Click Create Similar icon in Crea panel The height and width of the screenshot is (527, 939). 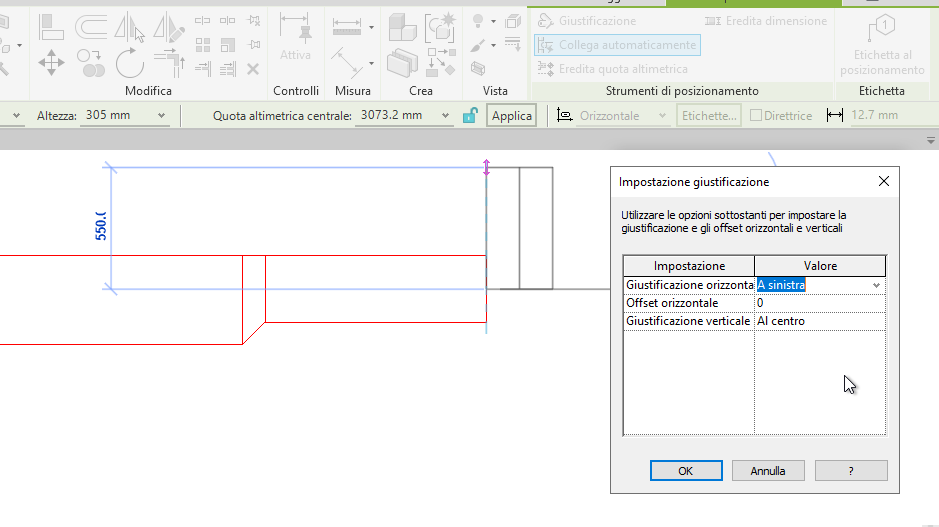click(441, 62)
